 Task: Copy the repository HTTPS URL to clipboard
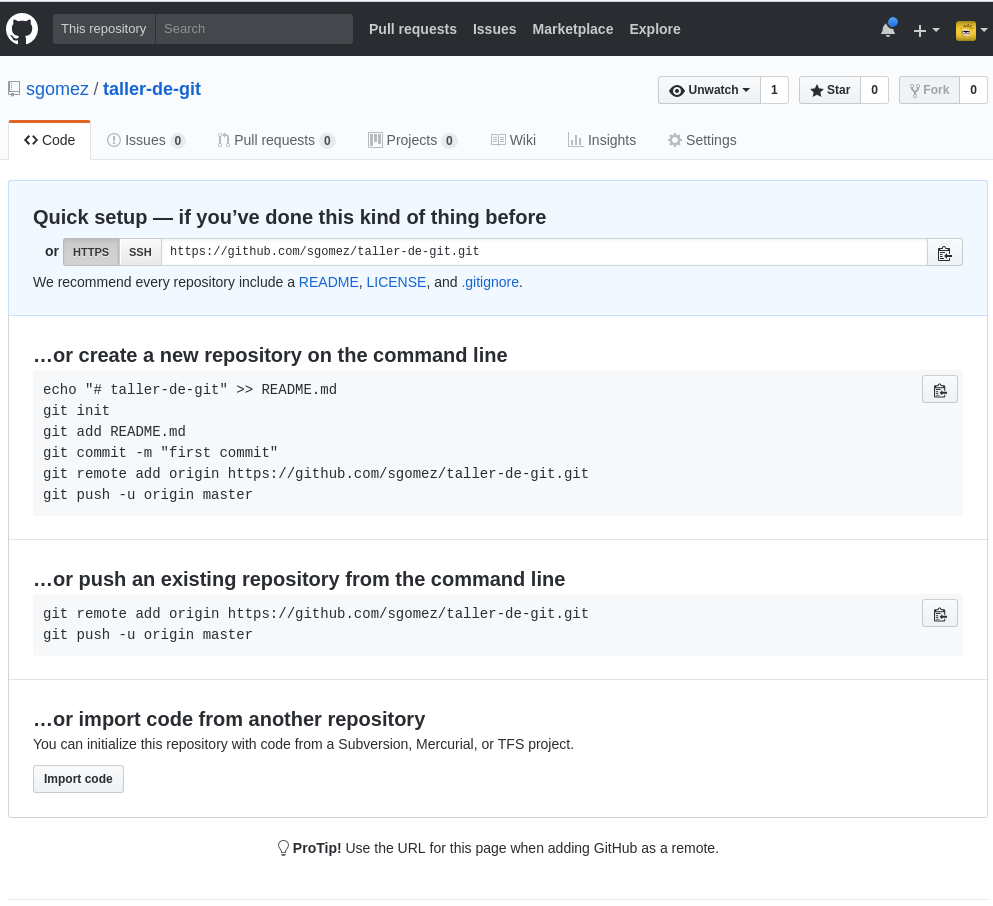[944, 253]
